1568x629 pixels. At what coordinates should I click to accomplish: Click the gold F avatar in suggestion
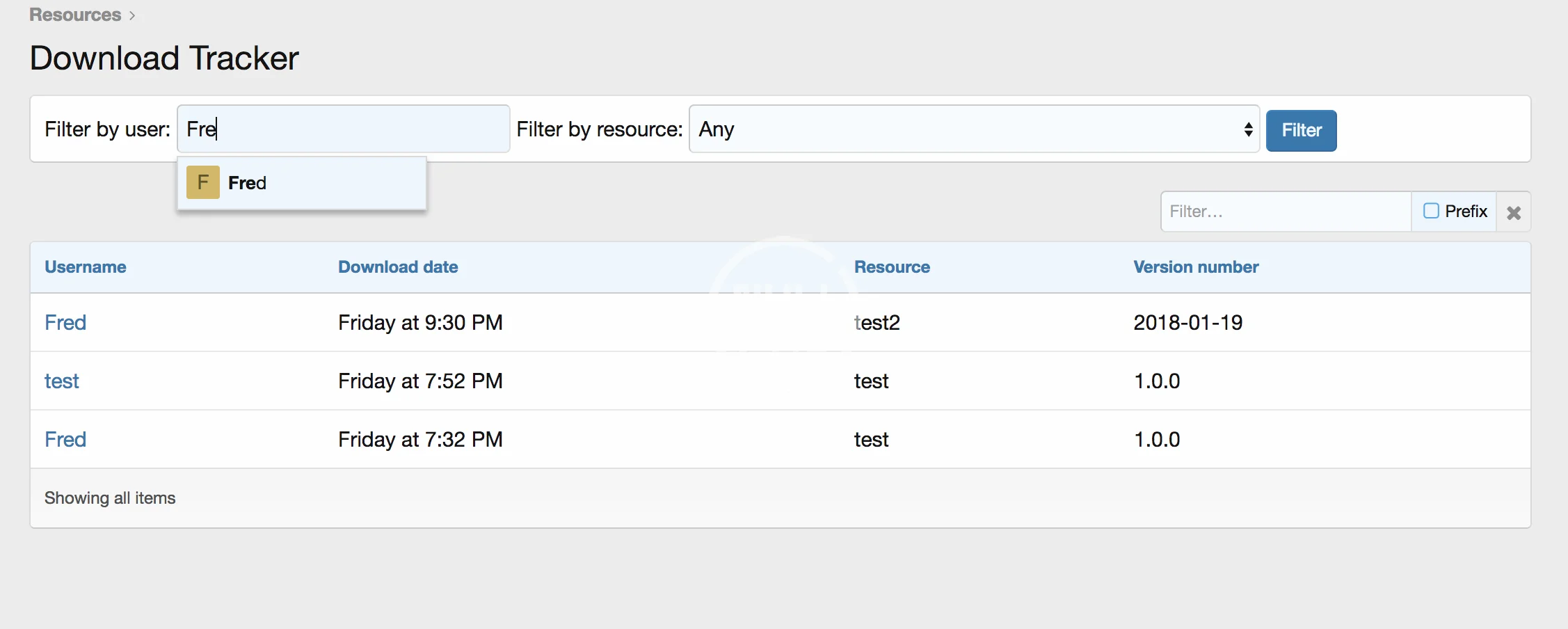(202, 182)
